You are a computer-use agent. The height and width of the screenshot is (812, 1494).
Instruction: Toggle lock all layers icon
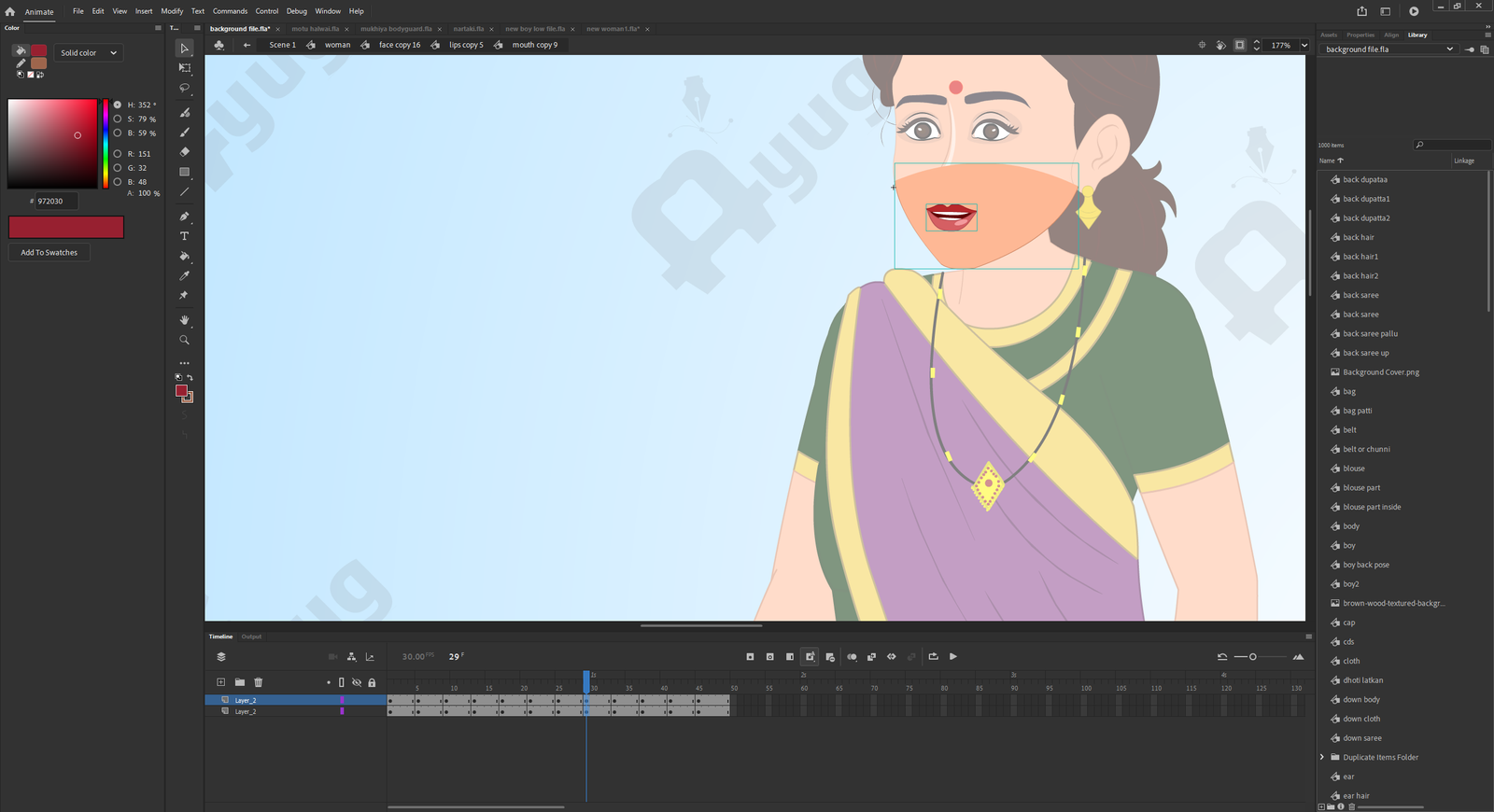coord(372,682)
